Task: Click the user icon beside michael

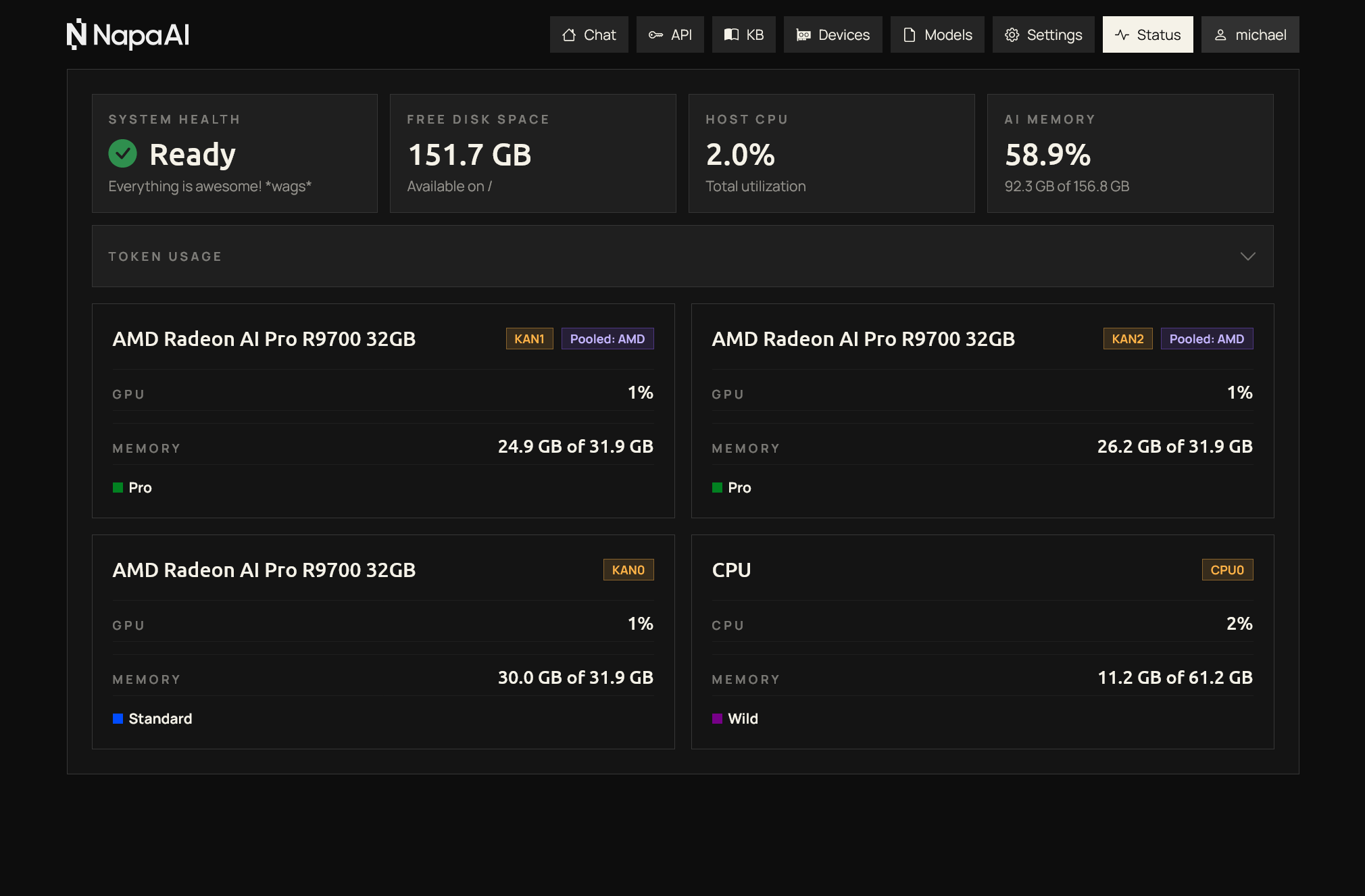Action: [x=1220, y=34]
